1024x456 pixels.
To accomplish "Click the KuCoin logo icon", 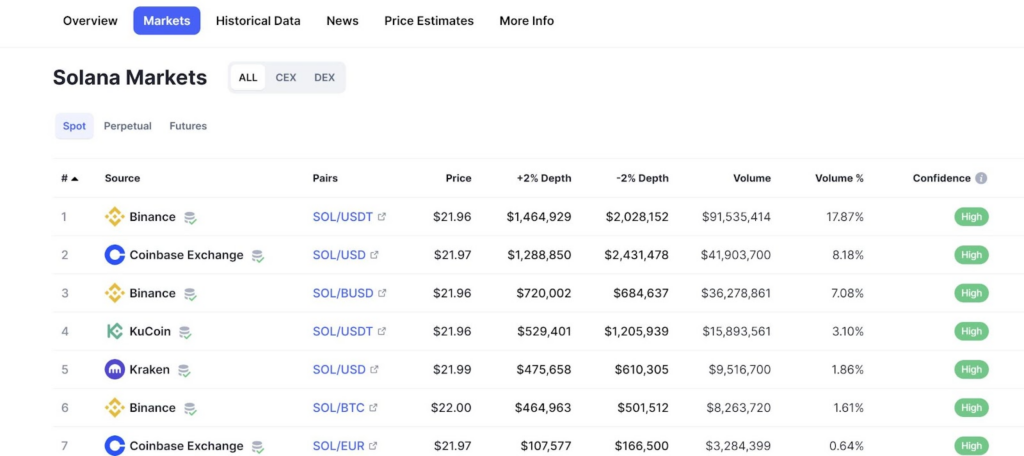I will tap(114, 331).
